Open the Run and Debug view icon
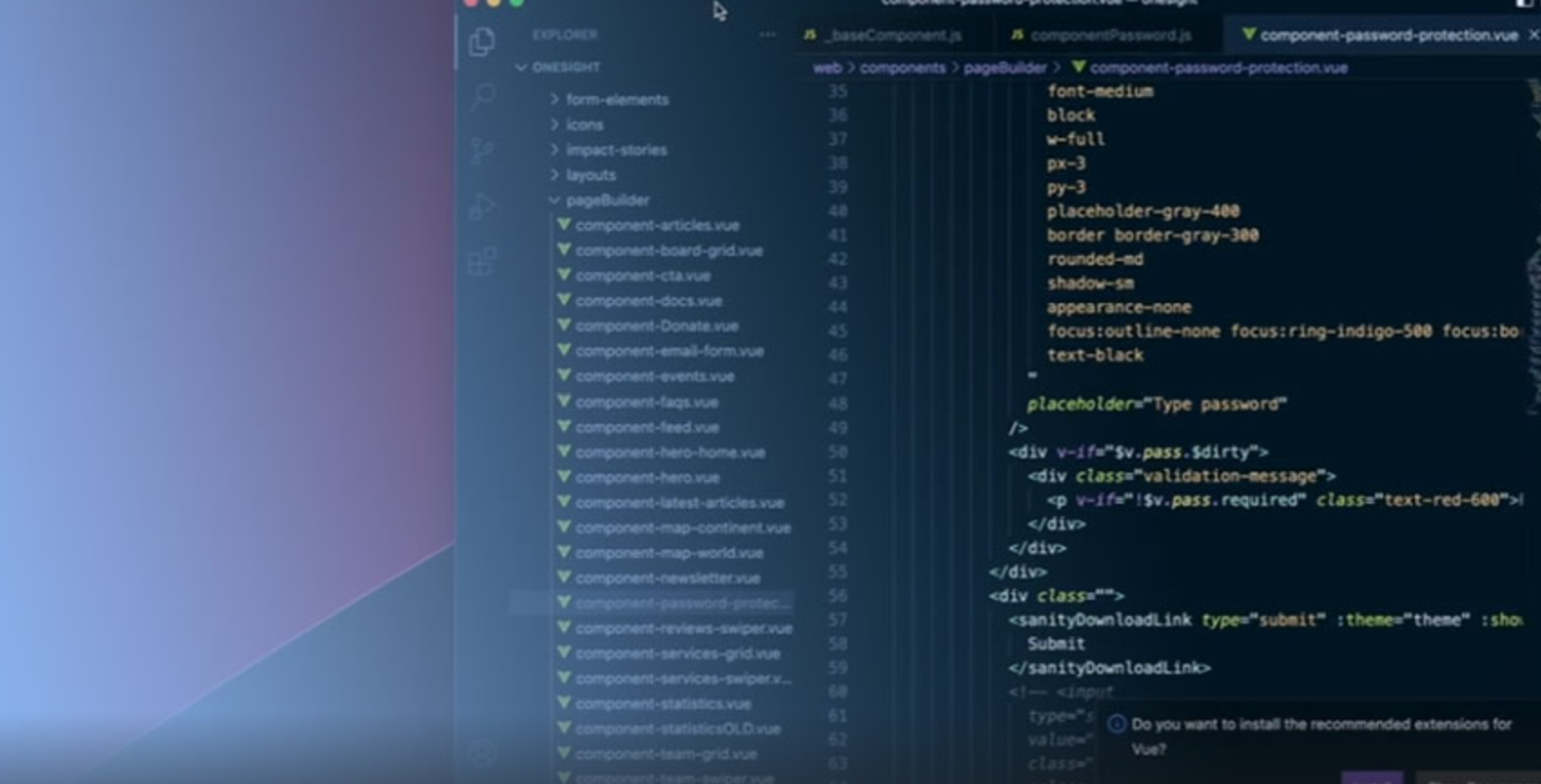 [x=483, y=206]
